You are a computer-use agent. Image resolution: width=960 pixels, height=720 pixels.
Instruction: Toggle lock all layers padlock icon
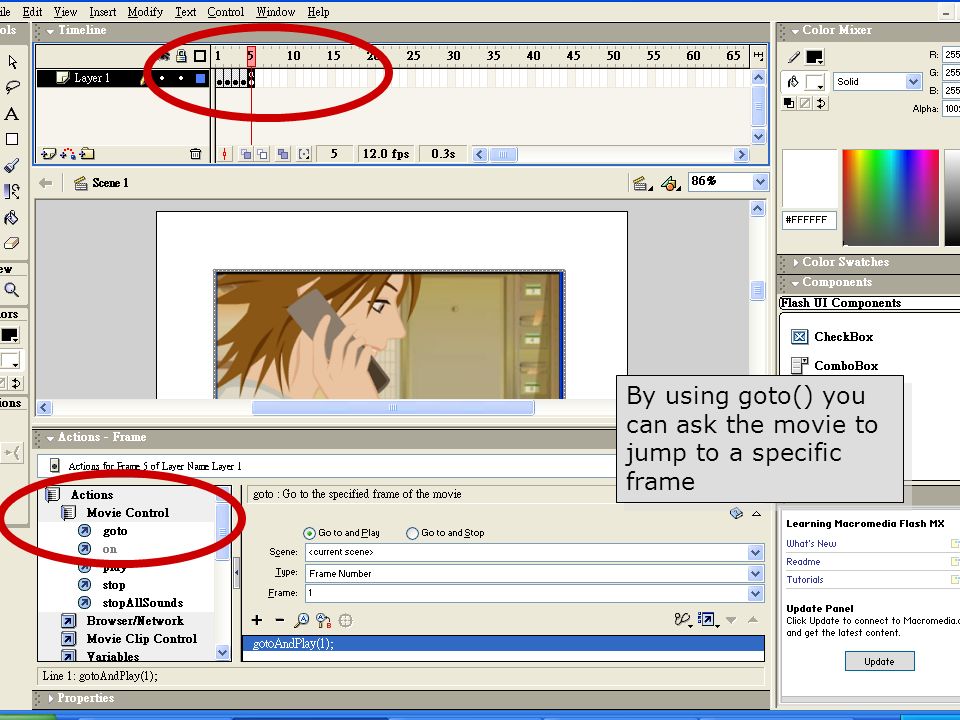click(x=181, y=56)
